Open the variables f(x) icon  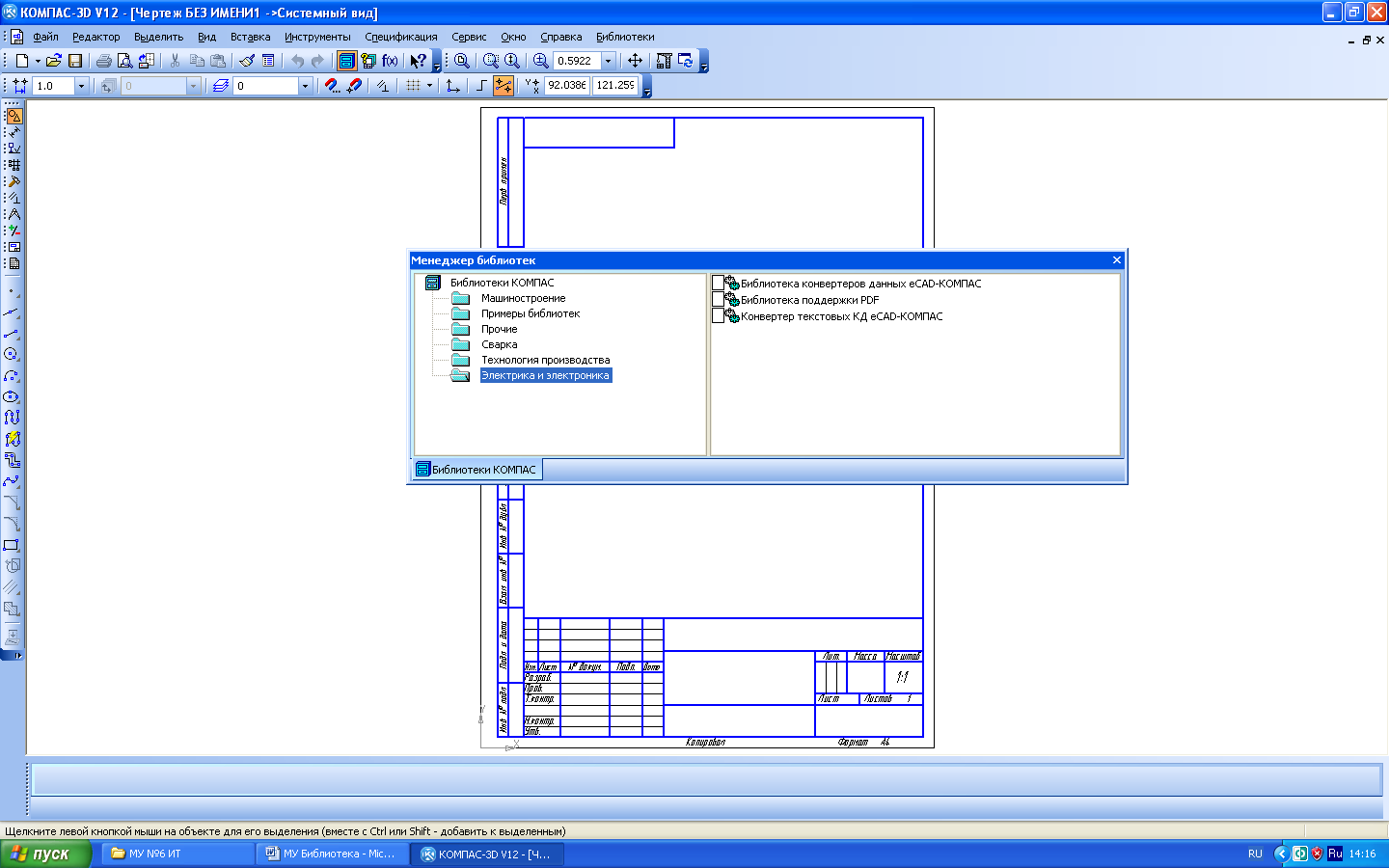point(390,61)
